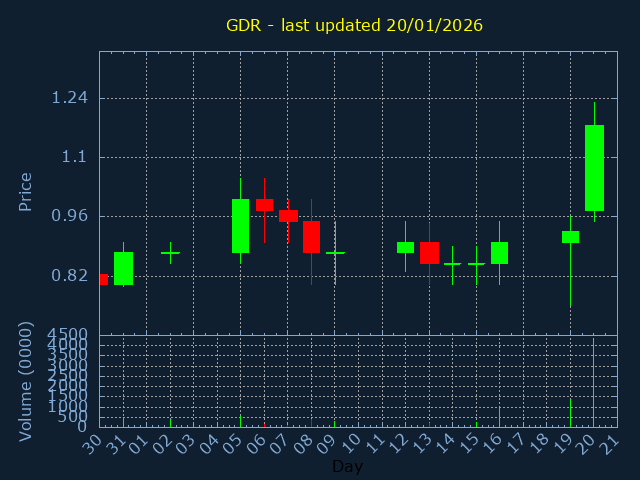This screenshot has width=640, height=480.
Task: Click the "Volume (0000)" axis title
Action: pos(26,385)
